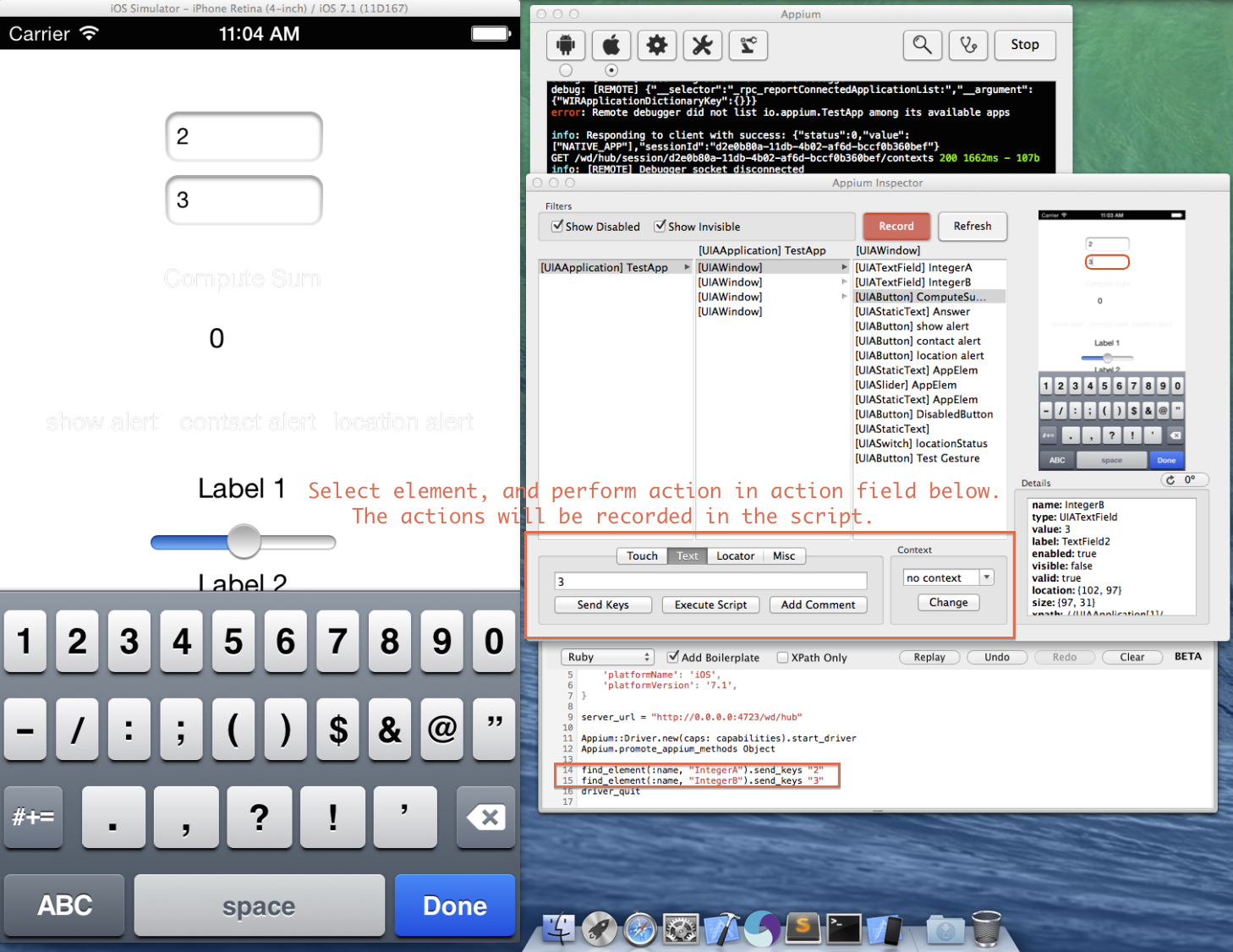The width and height of the screenshot is (1233, 952).
Task: Select UIASwitch locationStatus element
Action: coord(929,443)
